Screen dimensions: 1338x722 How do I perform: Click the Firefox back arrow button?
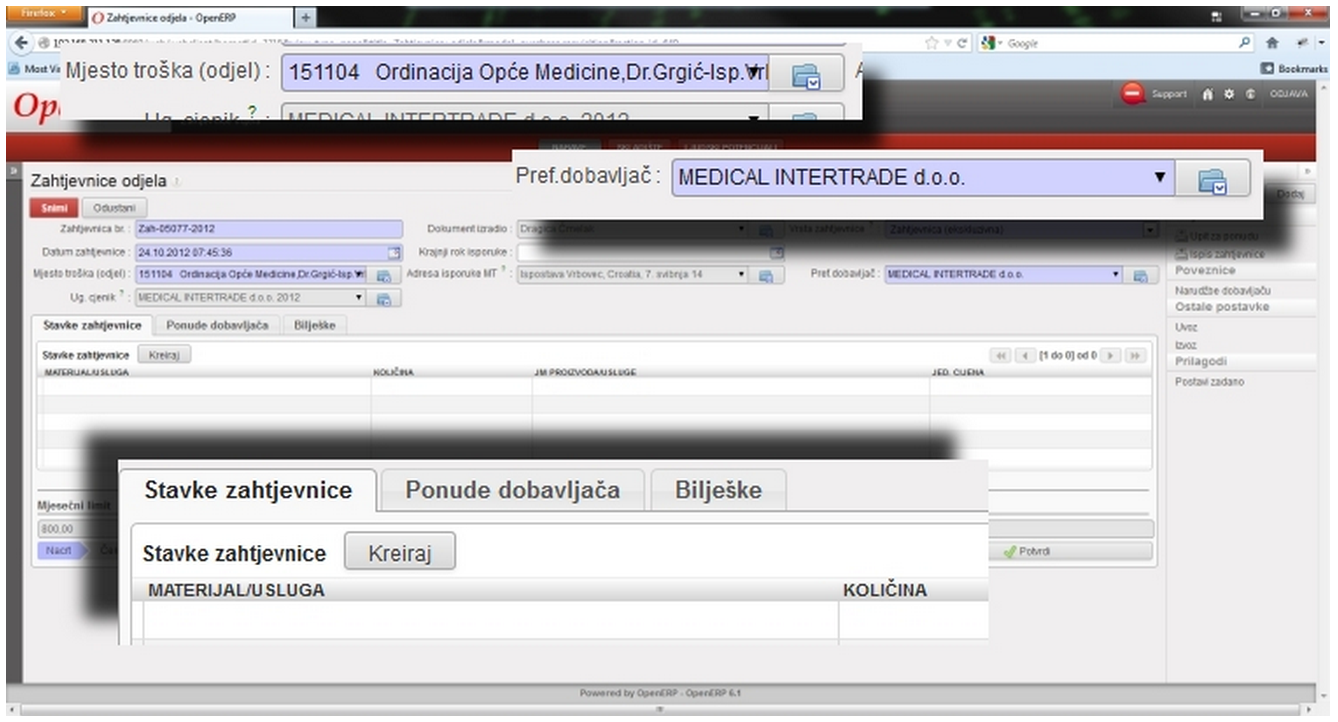click(x=19, y=43)
